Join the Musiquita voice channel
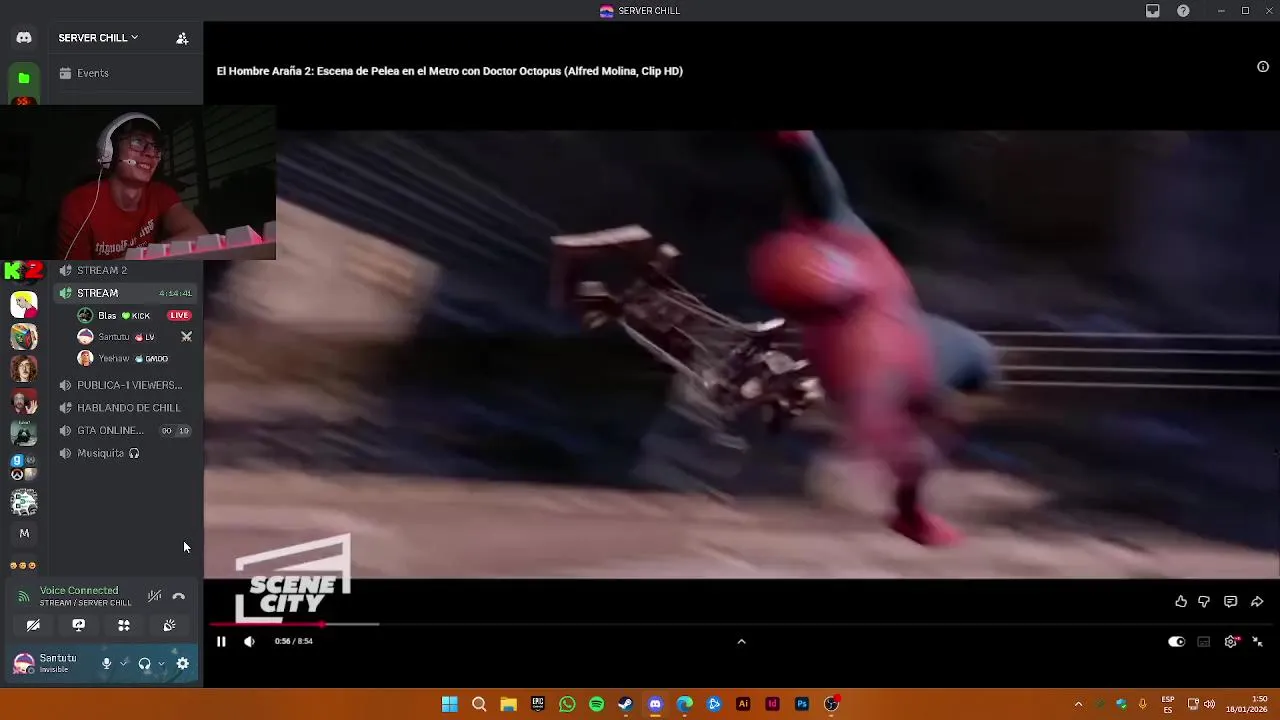Viewport: 1280px width, 720px height. coord(125,453)
